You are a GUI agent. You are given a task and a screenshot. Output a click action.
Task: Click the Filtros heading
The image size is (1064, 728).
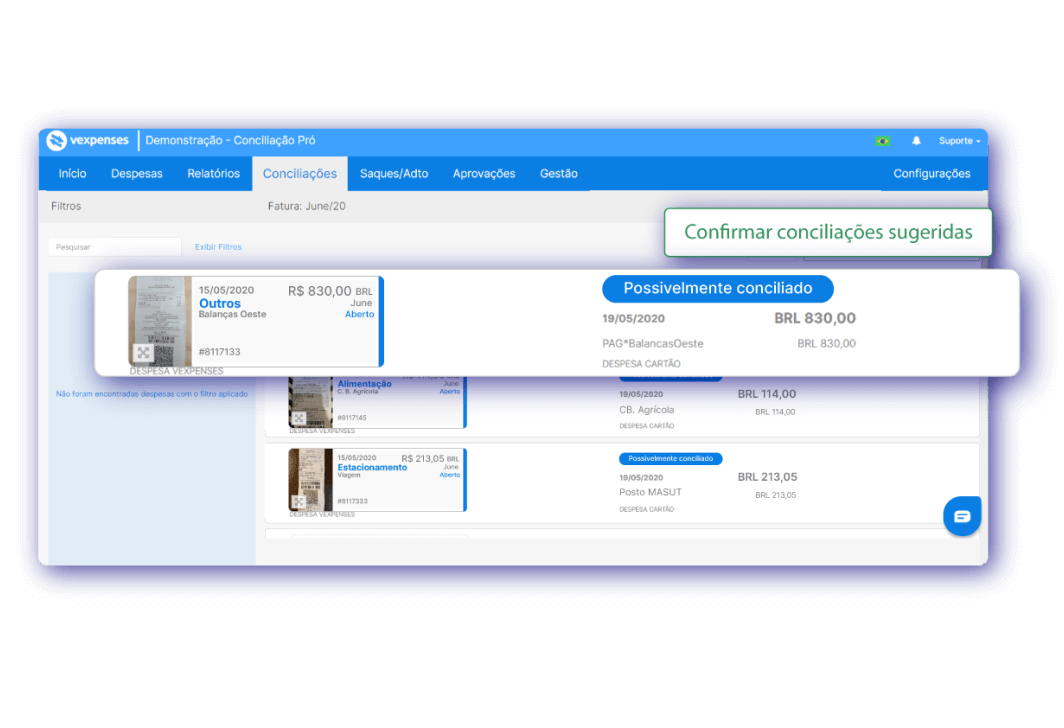point(66,206)
